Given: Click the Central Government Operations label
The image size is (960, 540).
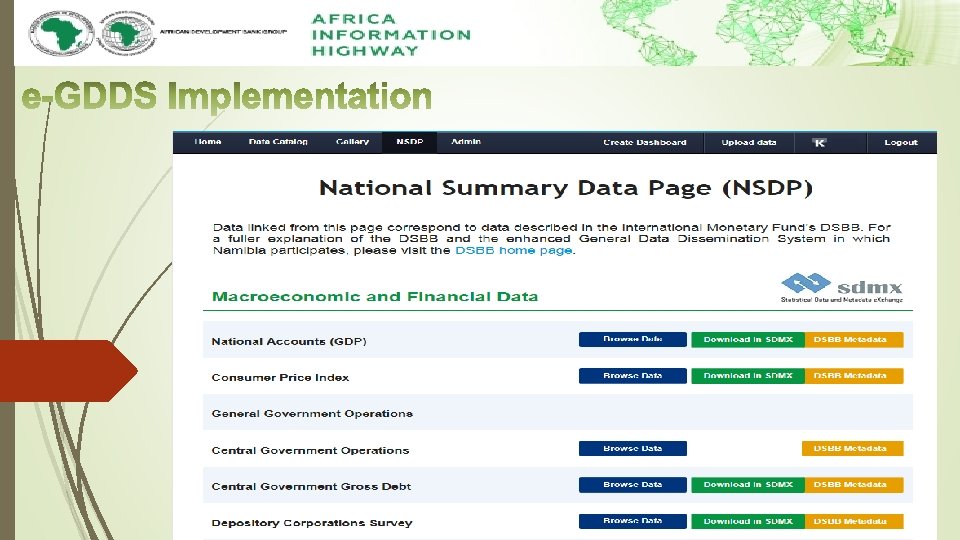Looking at the screenshot, I should (310, 451).
